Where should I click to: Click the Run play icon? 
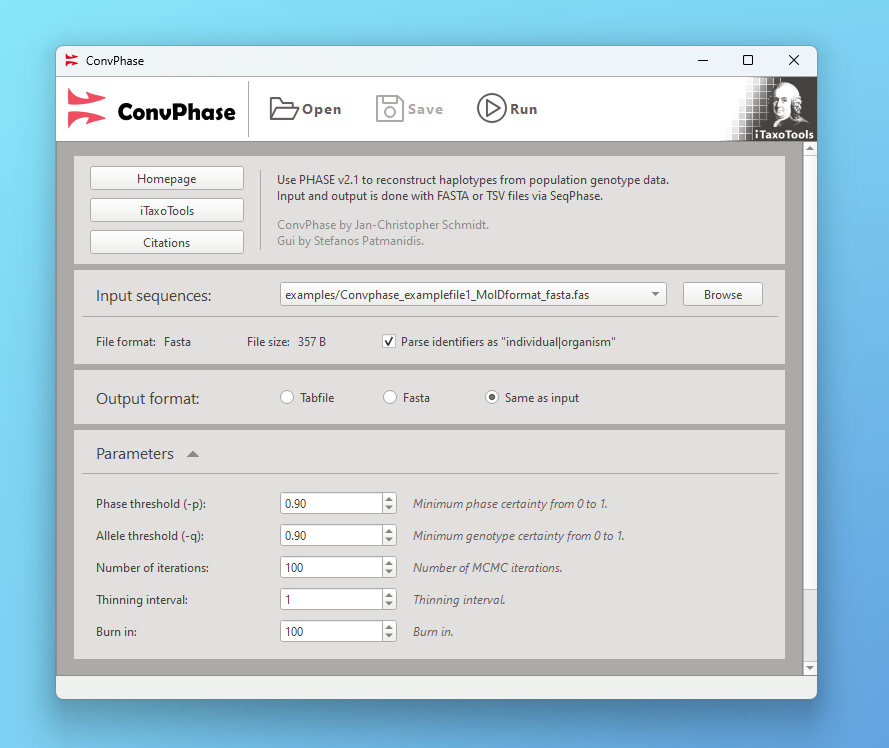click(491, 109)
